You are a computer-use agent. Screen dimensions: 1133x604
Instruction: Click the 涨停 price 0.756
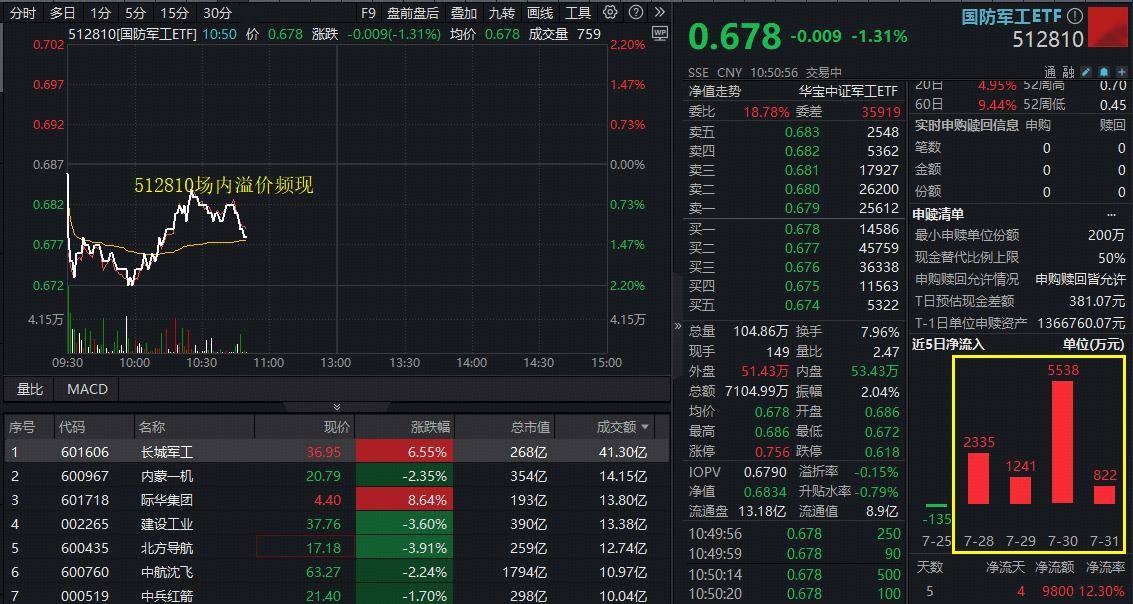pos(770,452)
